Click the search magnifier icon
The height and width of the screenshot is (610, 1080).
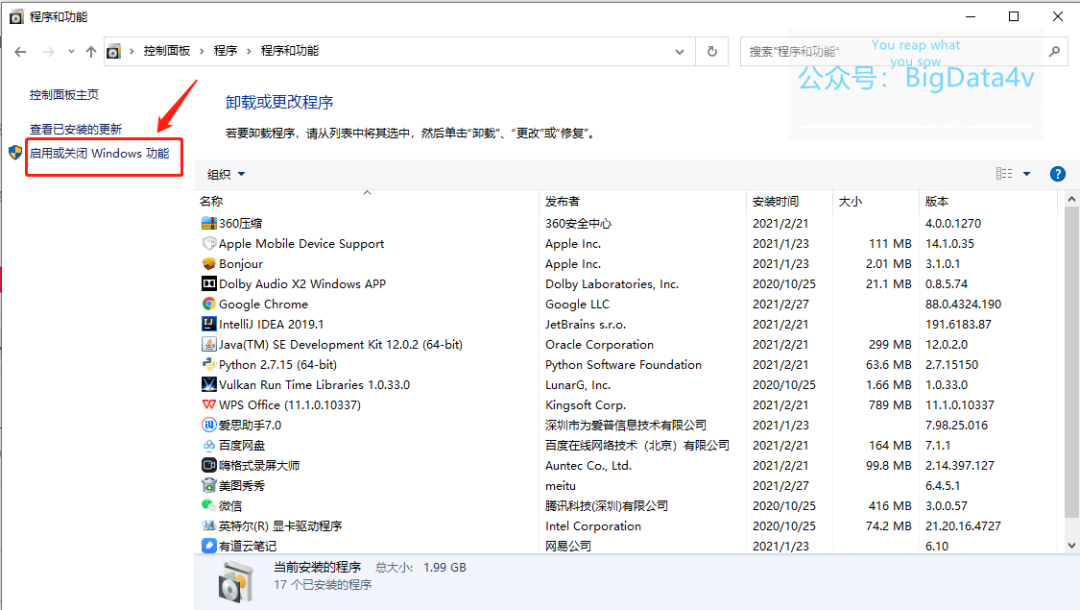(x=1054, y=52)
